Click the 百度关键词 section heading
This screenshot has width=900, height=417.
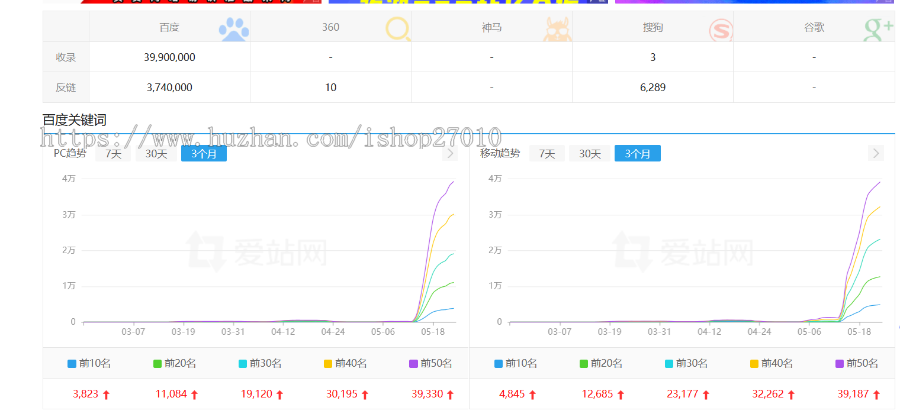(x=74, y=120)
